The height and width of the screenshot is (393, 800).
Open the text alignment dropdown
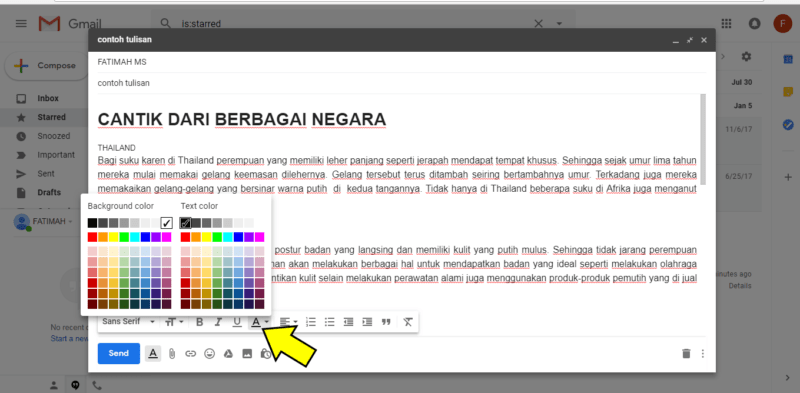point(289,322)
